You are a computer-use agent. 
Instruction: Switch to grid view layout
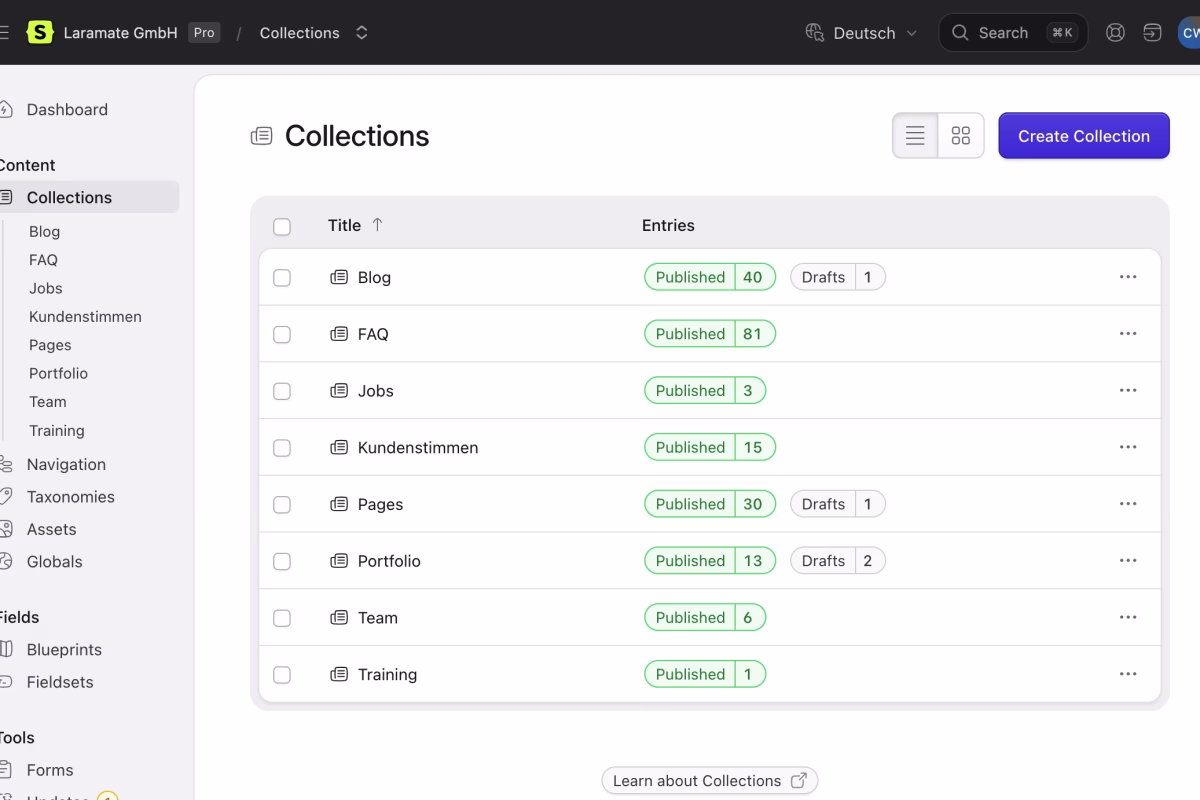click(961, 136)
